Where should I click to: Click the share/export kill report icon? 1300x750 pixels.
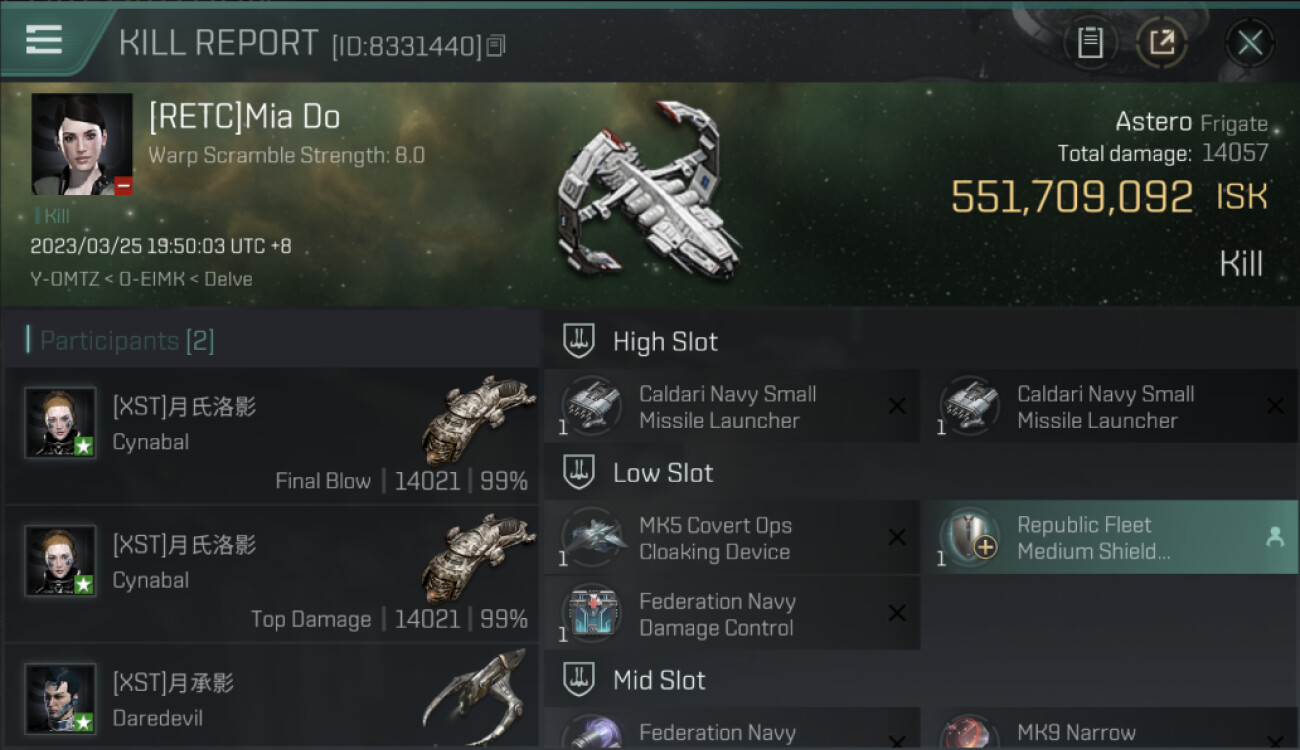tap(1162, 42)
